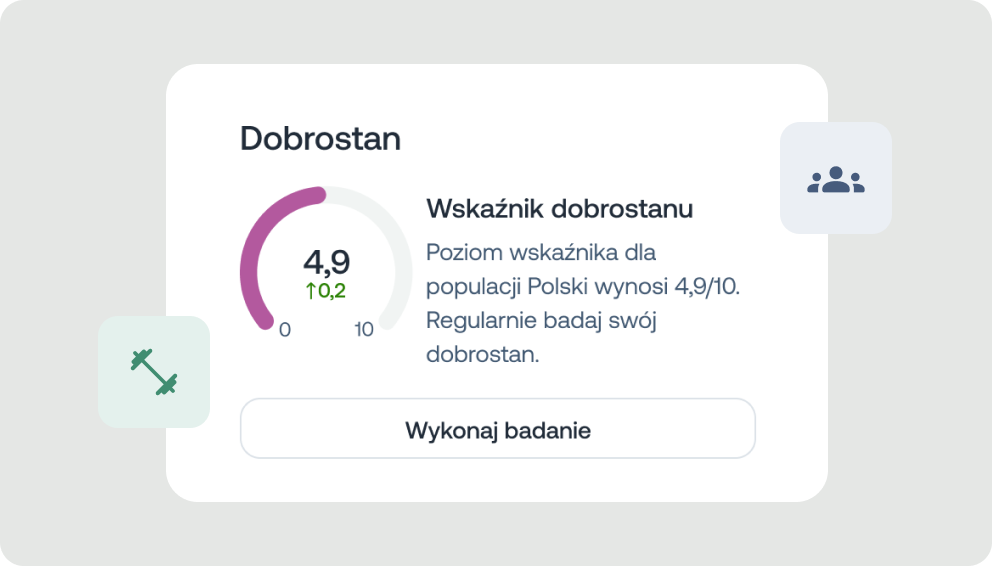Click the 4,9/10 text in description

[x=707, y=286]
